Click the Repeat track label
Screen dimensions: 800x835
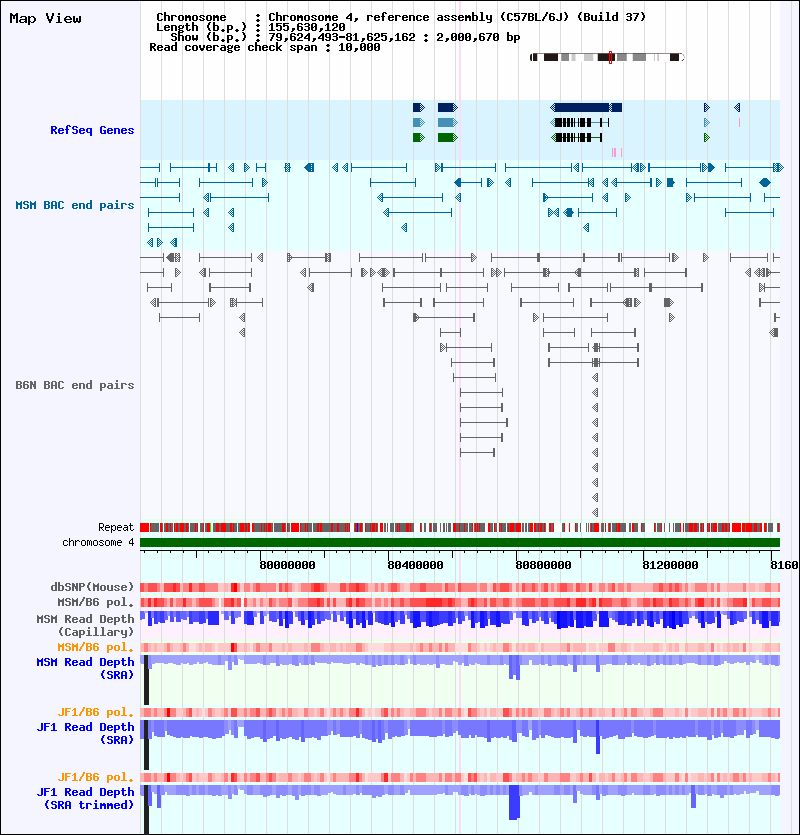pos(116,527)
